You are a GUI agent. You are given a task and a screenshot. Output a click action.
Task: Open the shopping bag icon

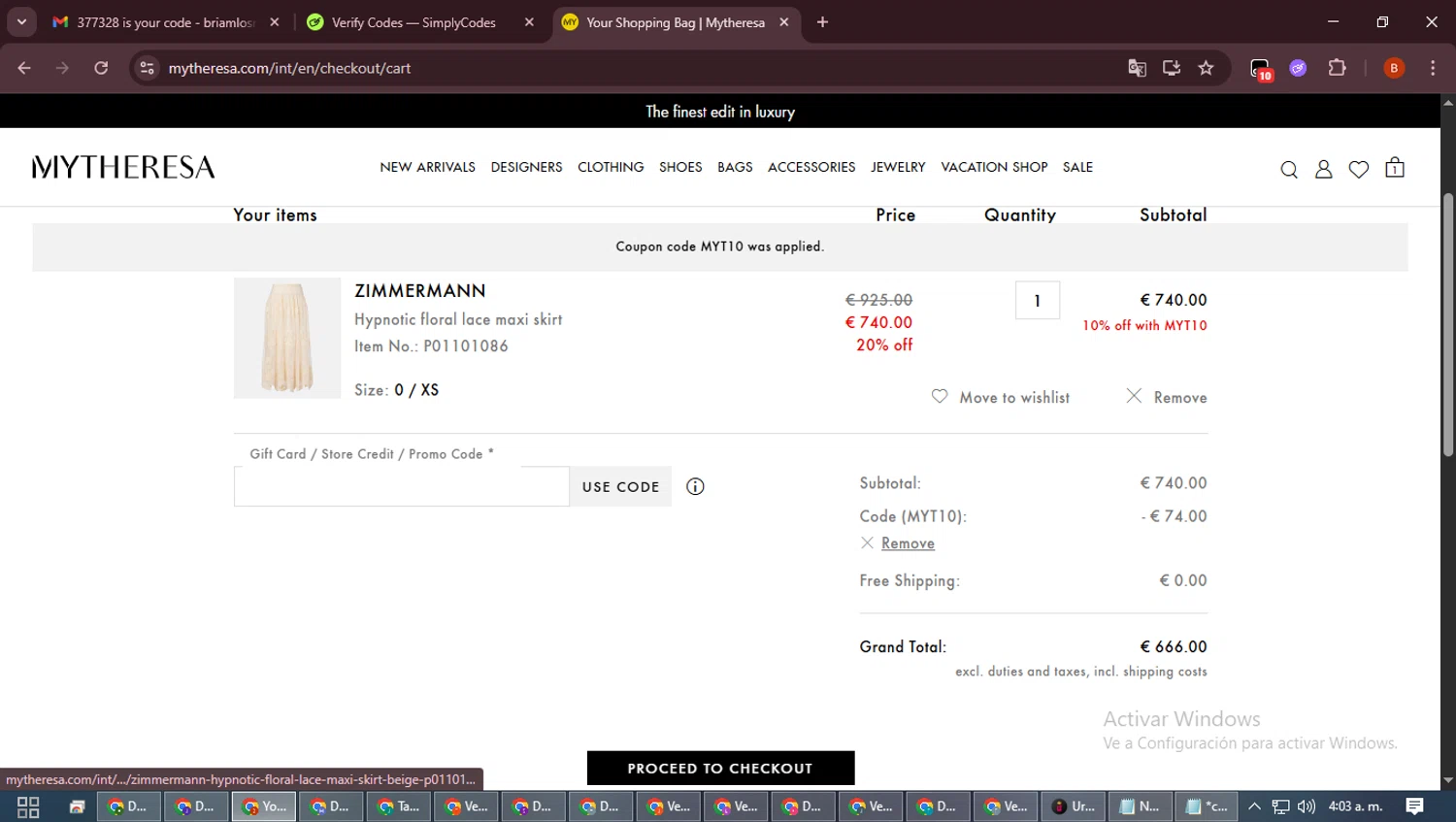coord(1395,167)
